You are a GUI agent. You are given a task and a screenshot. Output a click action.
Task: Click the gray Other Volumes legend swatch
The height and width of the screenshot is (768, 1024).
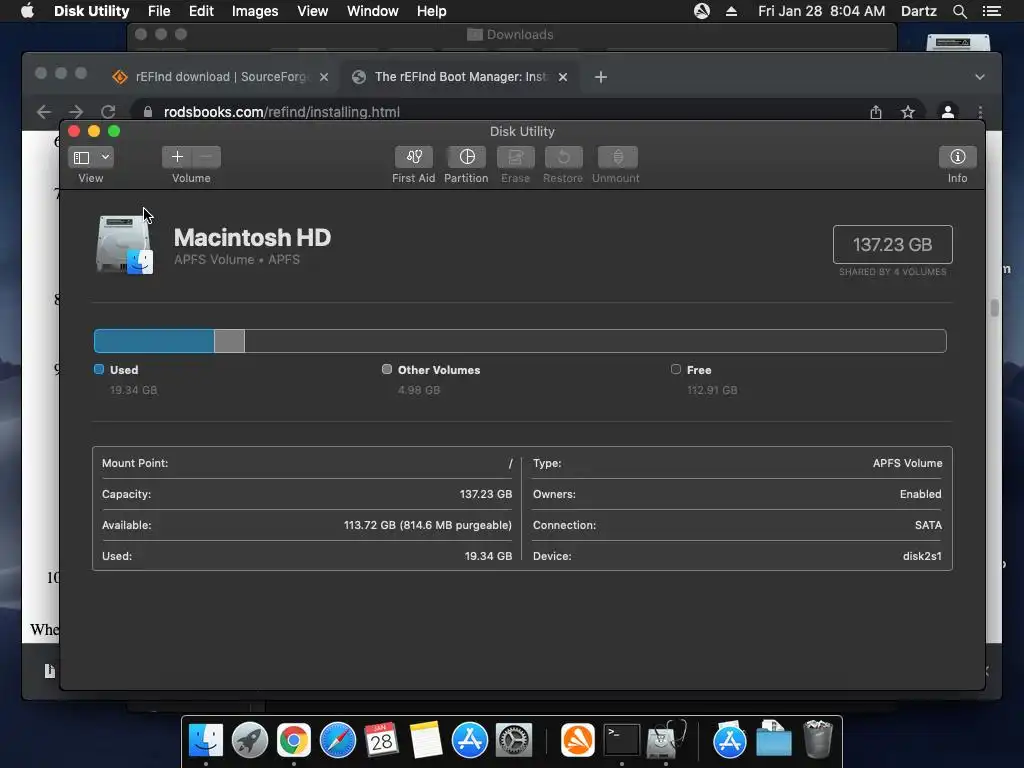(x=387, y=369)
